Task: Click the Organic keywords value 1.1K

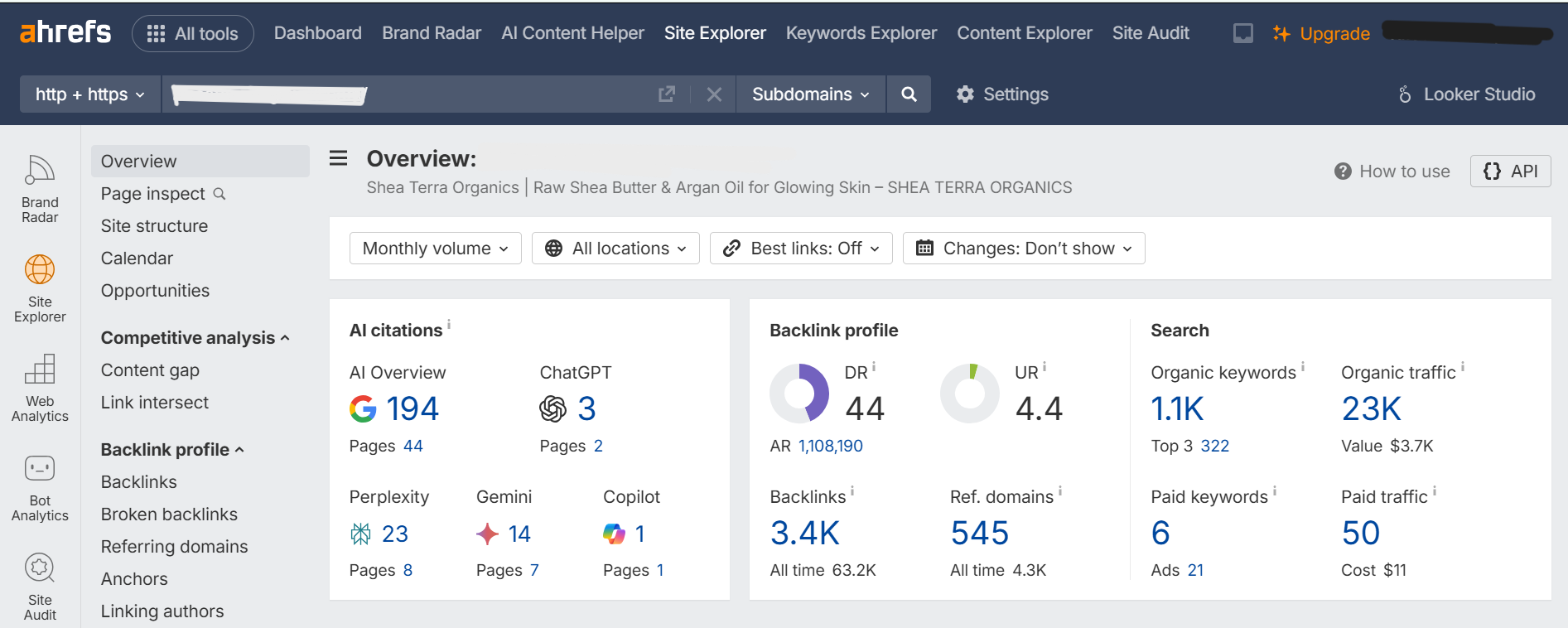Action: (x=1177, y=408)
